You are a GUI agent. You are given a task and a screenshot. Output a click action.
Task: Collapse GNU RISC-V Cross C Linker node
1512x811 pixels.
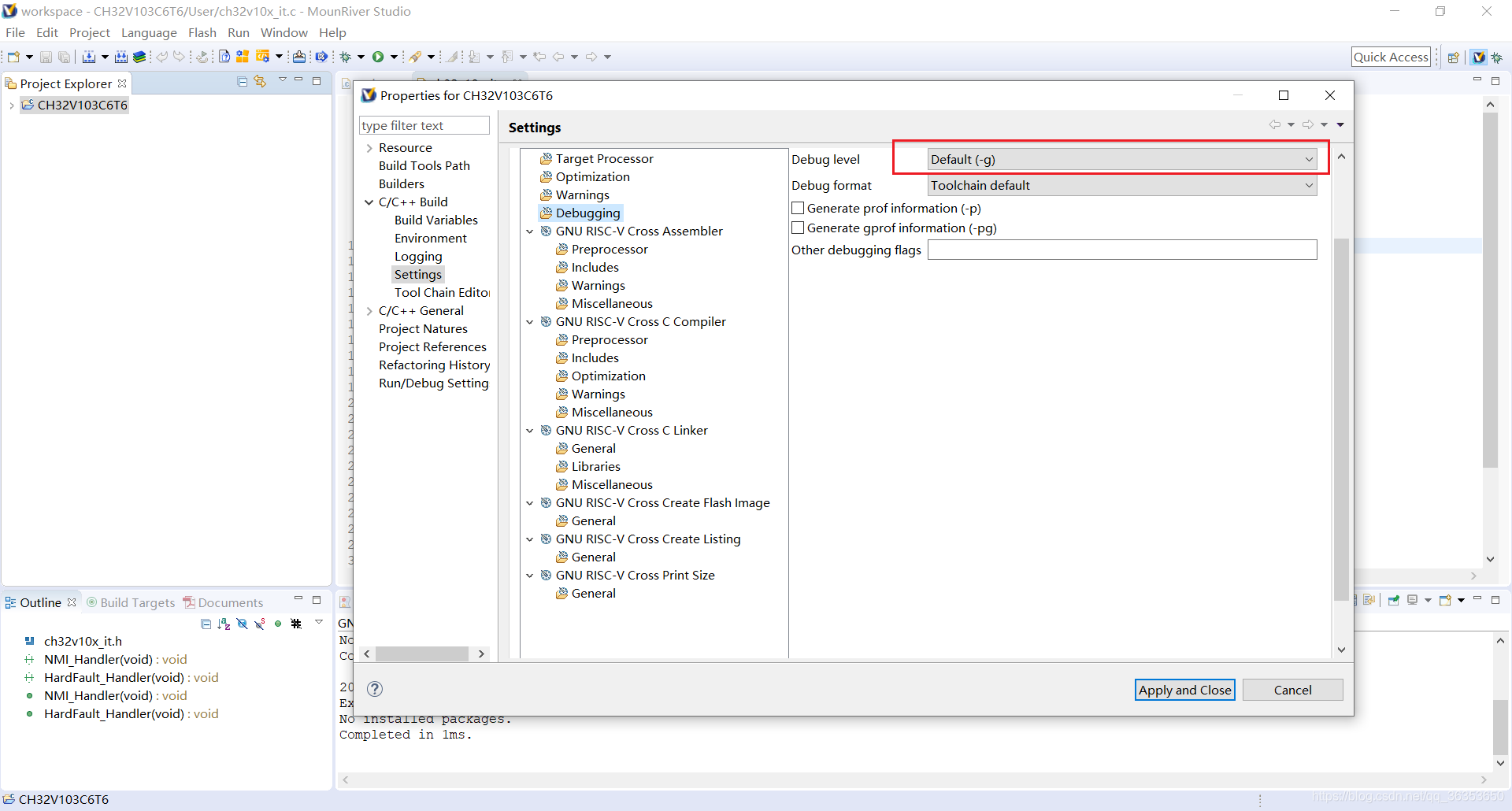point(530,431)
